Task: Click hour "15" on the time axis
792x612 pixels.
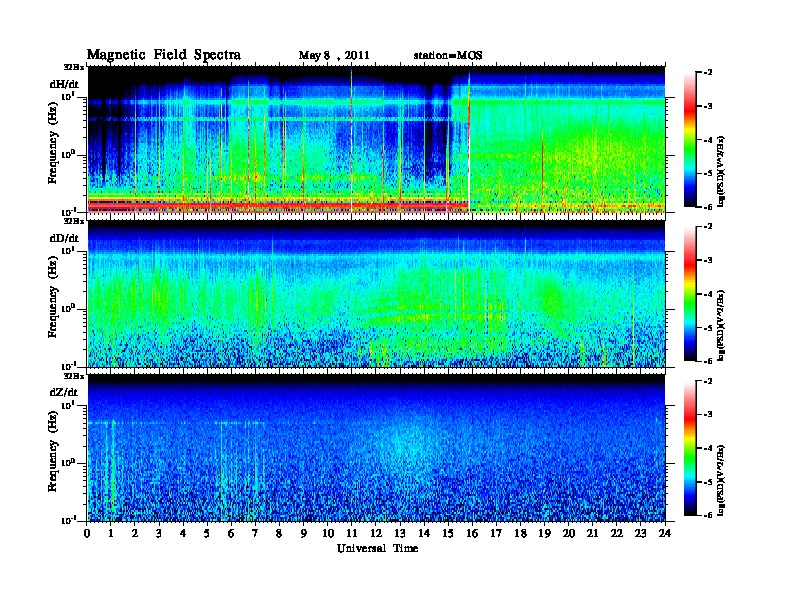Action: (x=448, y=534)
